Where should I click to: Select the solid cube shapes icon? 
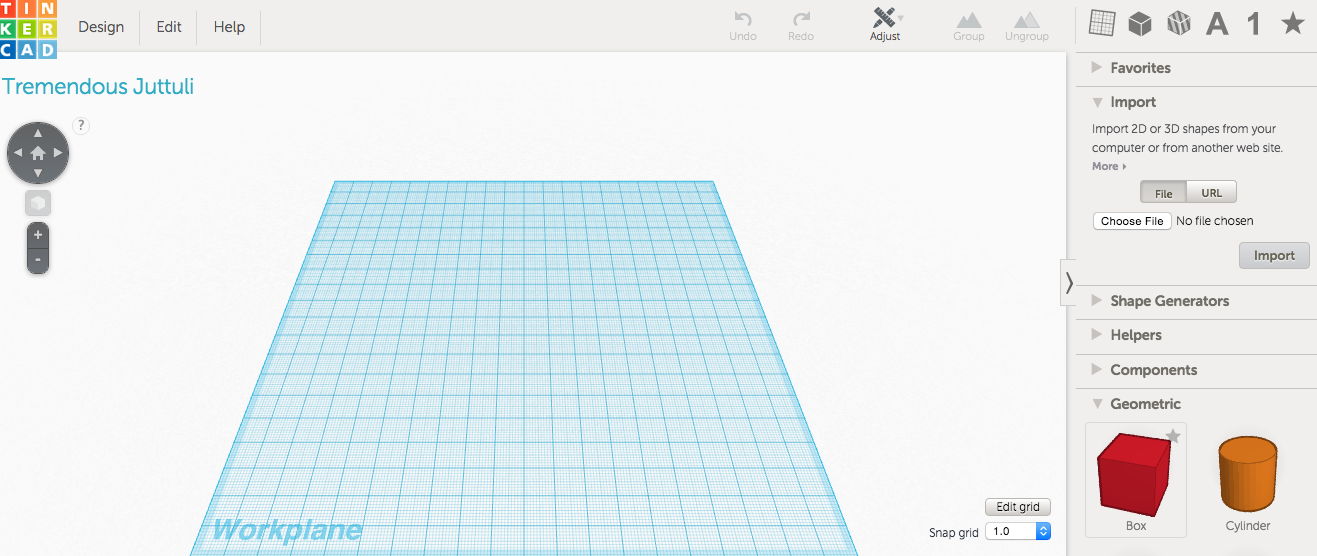[x=1140, y=23]
